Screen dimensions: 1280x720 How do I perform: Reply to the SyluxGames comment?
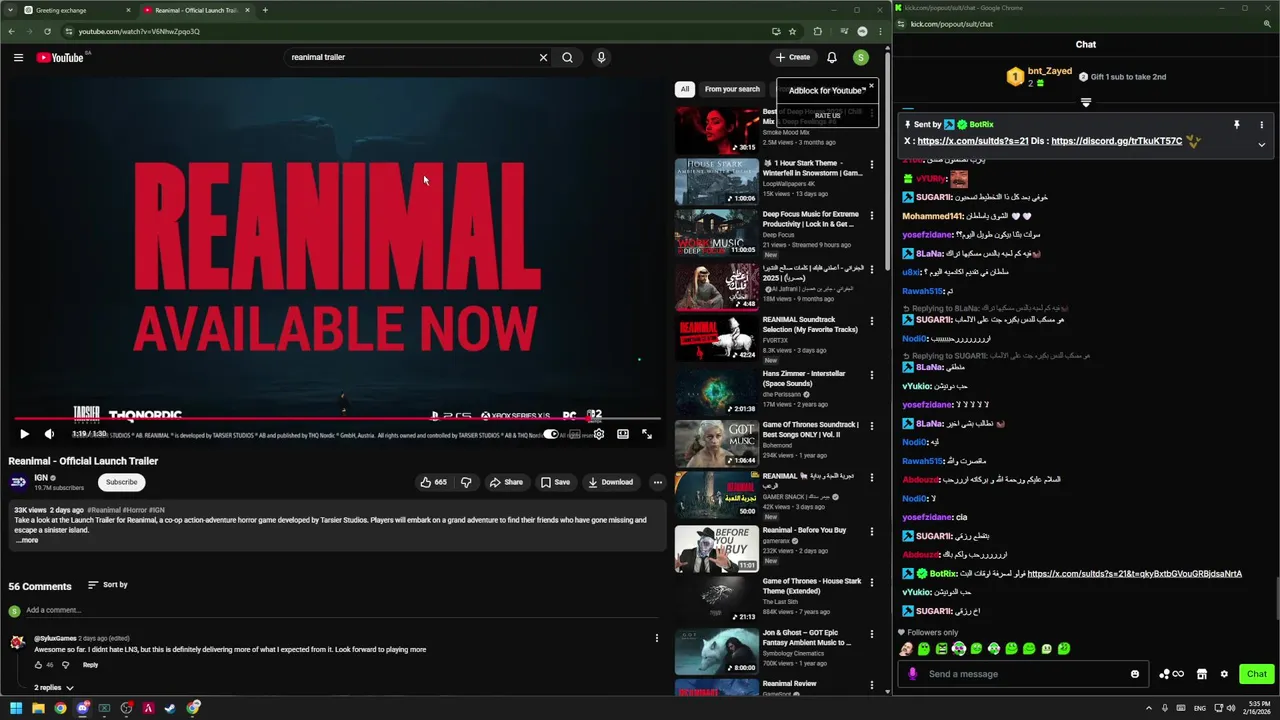pos(90,665)
